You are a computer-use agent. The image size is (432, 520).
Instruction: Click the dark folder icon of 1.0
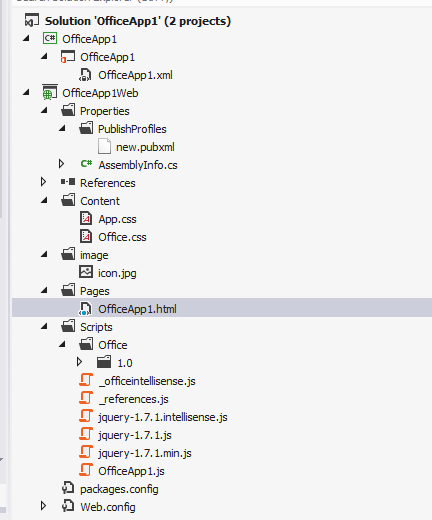coord(104,362)
